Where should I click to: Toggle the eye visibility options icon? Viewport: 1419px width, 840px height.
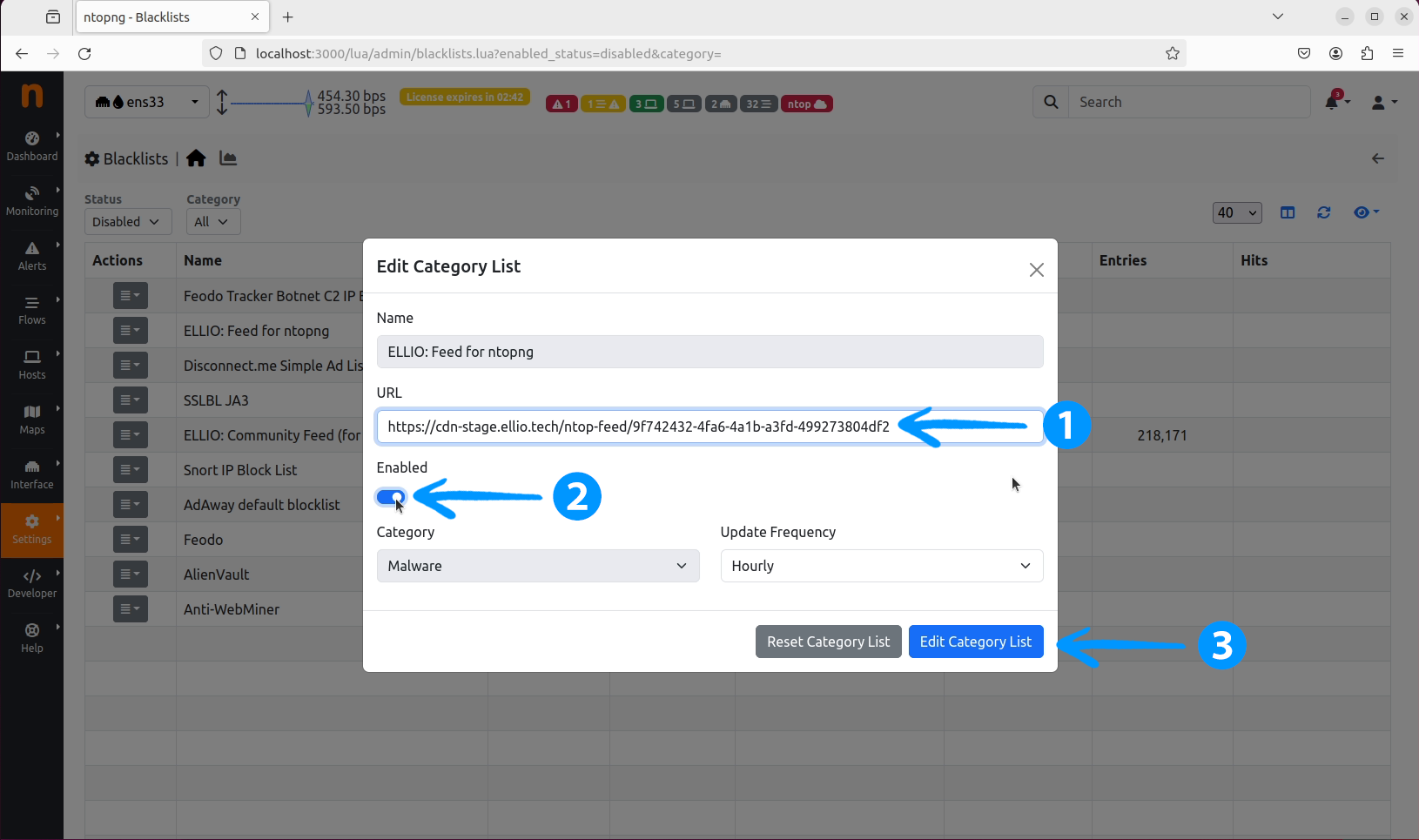pos(1365,212)
